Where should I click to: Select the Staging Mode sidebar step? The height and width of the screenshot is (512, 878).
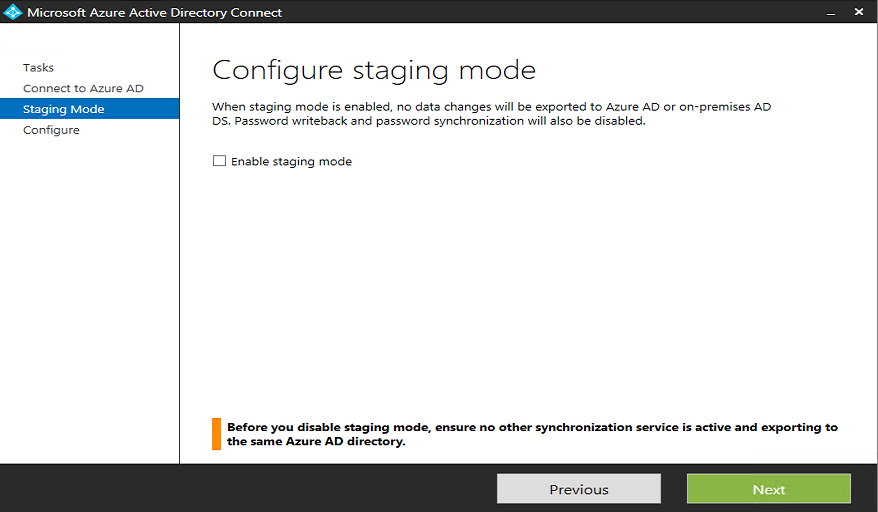tap(90, 109)
